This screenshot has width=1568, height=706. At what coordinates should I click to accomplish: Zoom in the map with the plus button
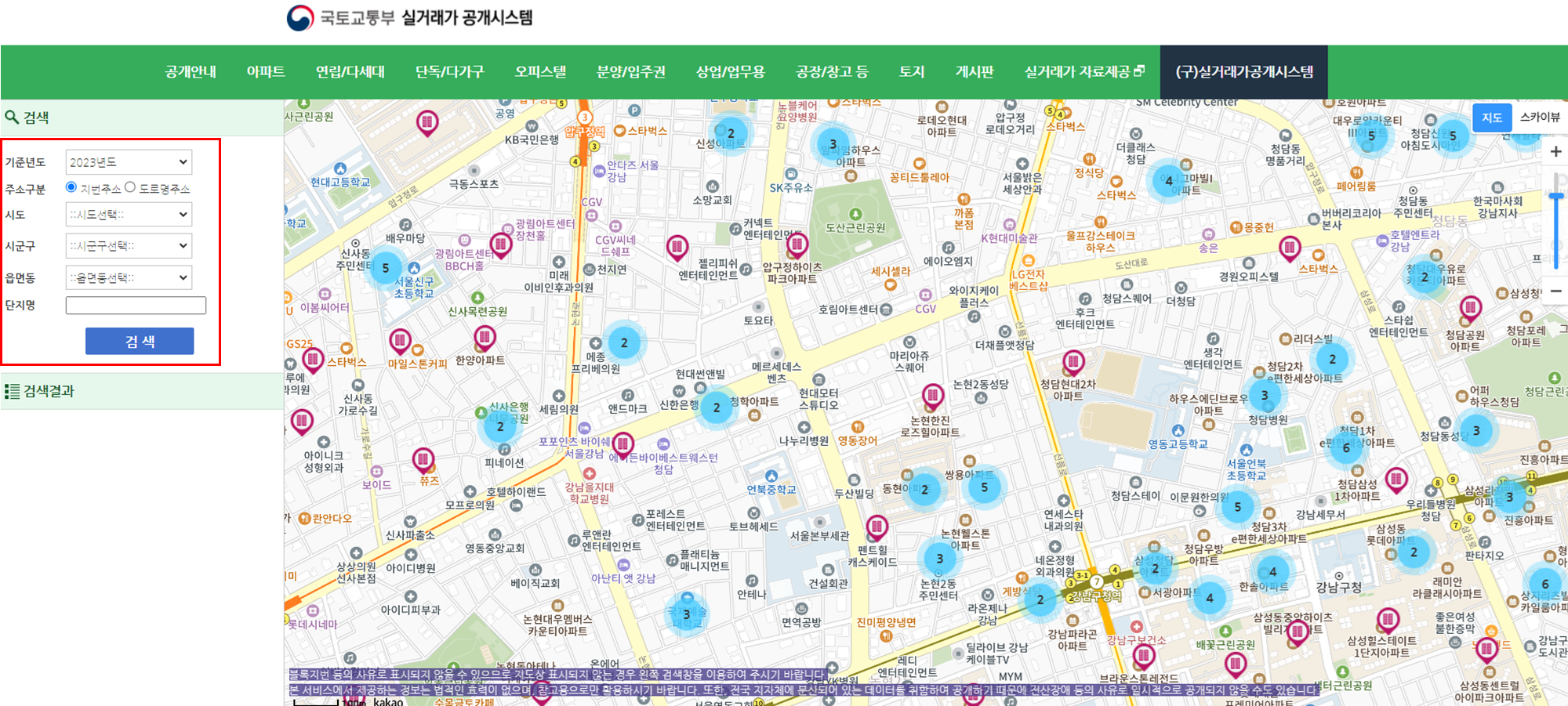coord(1556,151)
